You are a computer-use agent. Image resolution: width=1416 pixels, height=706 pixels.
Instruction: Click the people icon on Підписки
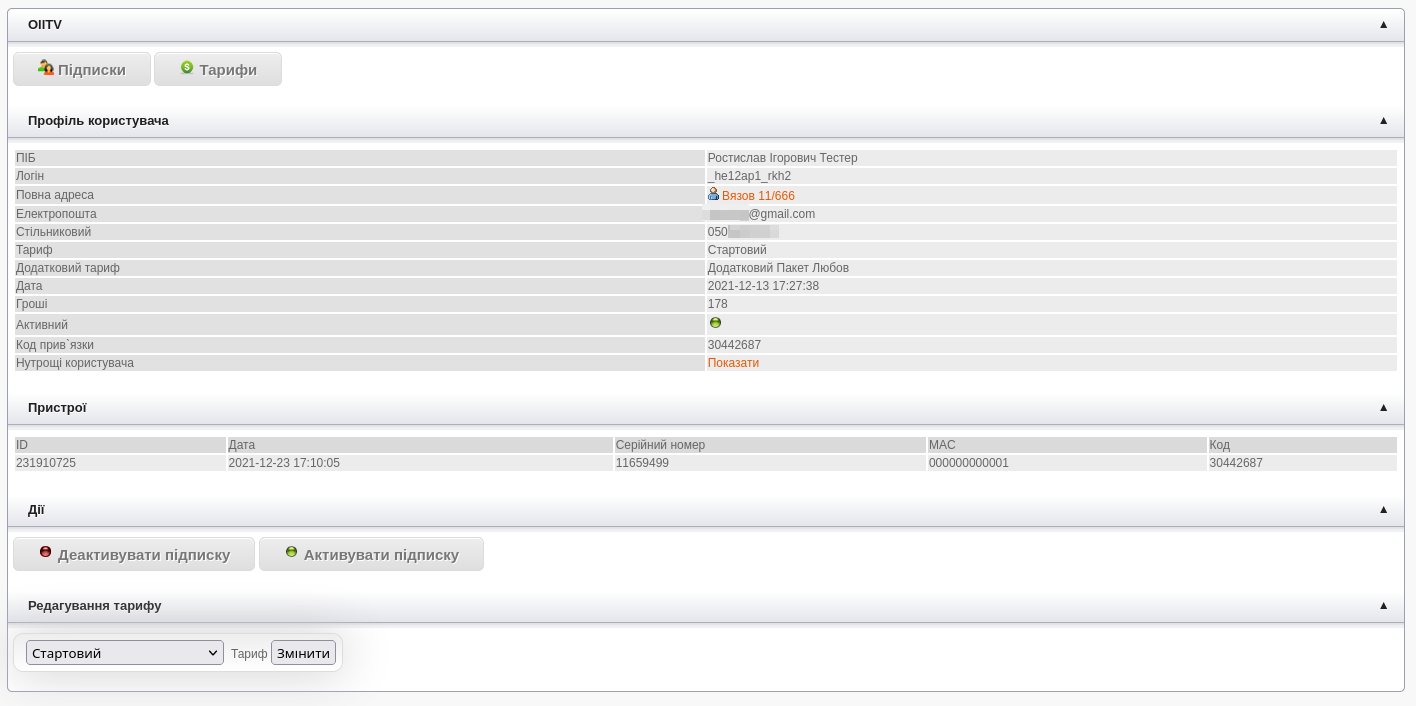[x=45, y=68]
